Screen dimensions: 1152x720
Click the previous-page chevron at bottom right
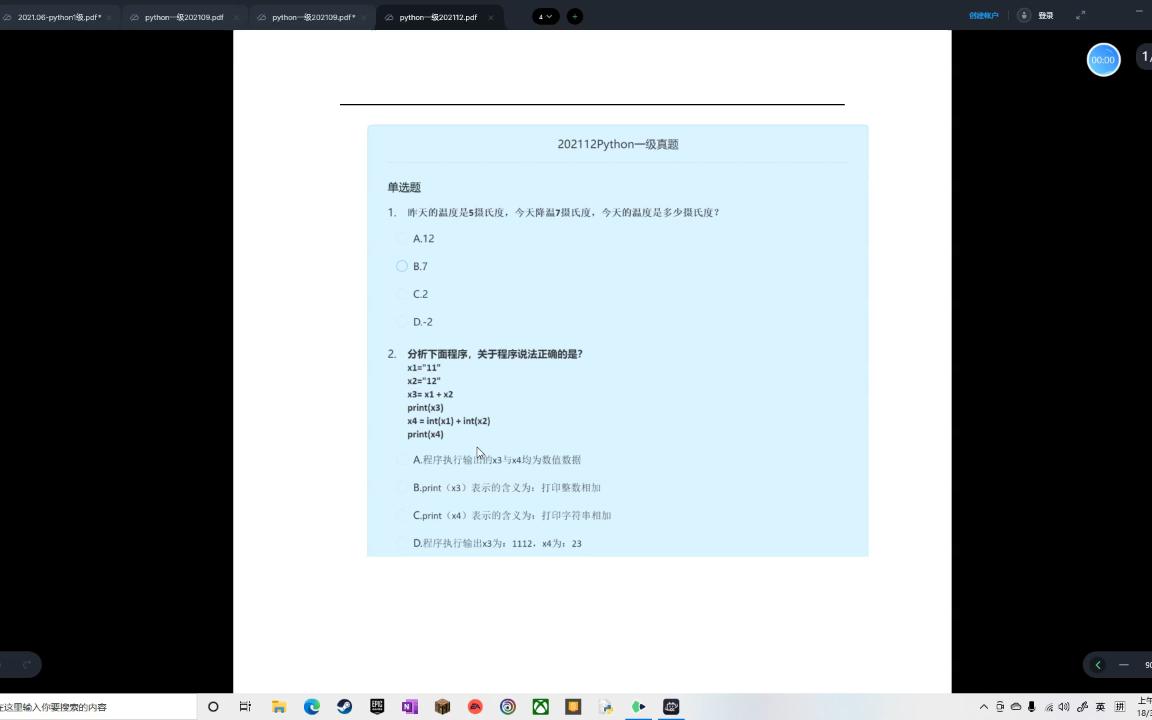coord(1098,664)
